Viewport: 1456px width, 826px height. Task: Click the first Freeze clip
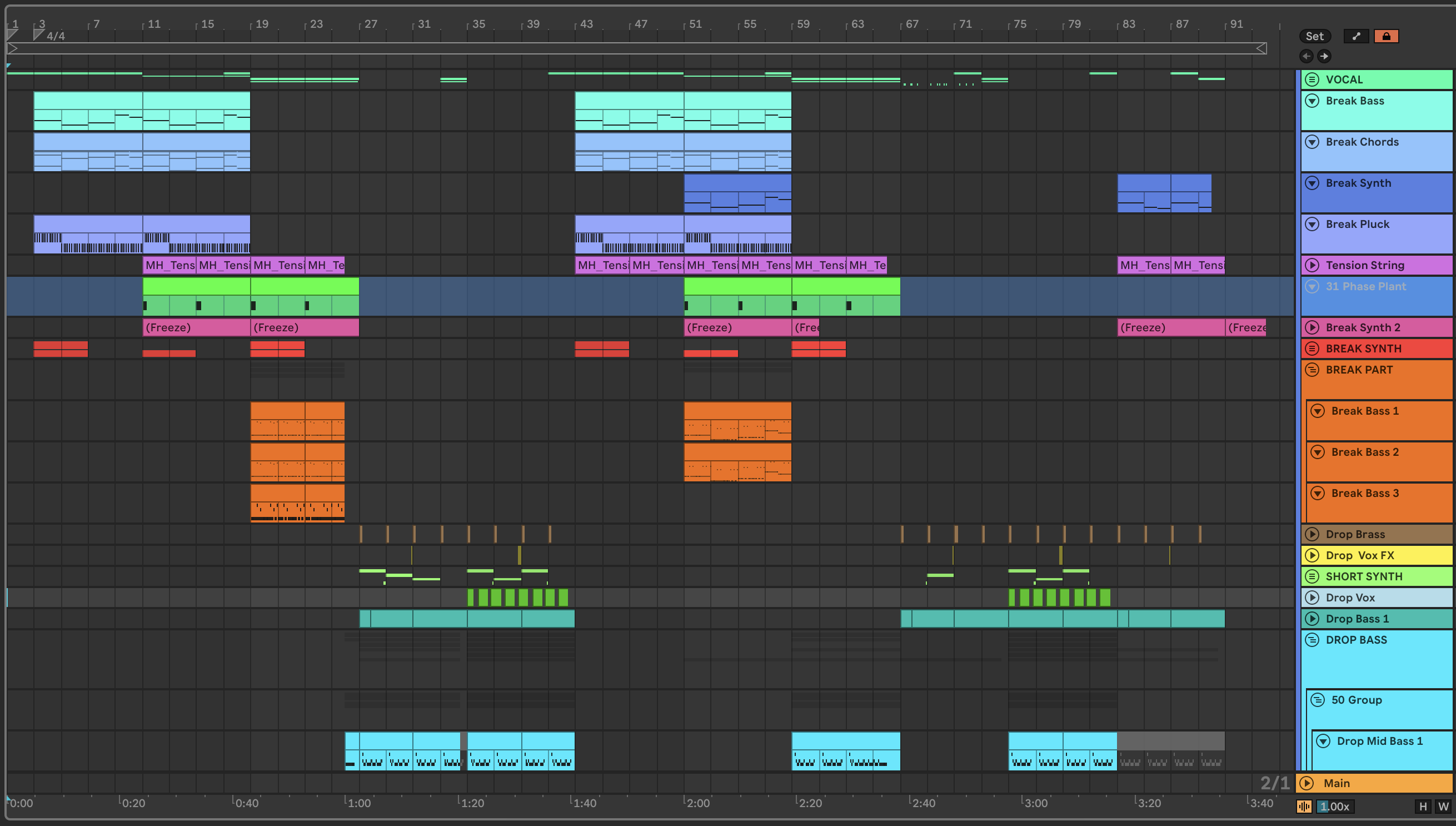point(196,327)
